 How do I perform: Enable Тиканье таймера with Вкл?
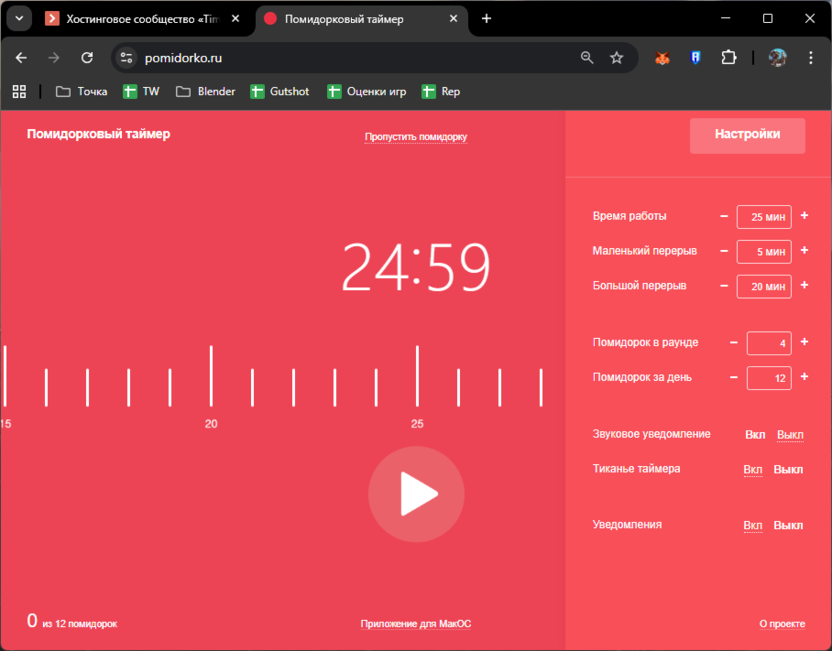click(x=752, y=470)
